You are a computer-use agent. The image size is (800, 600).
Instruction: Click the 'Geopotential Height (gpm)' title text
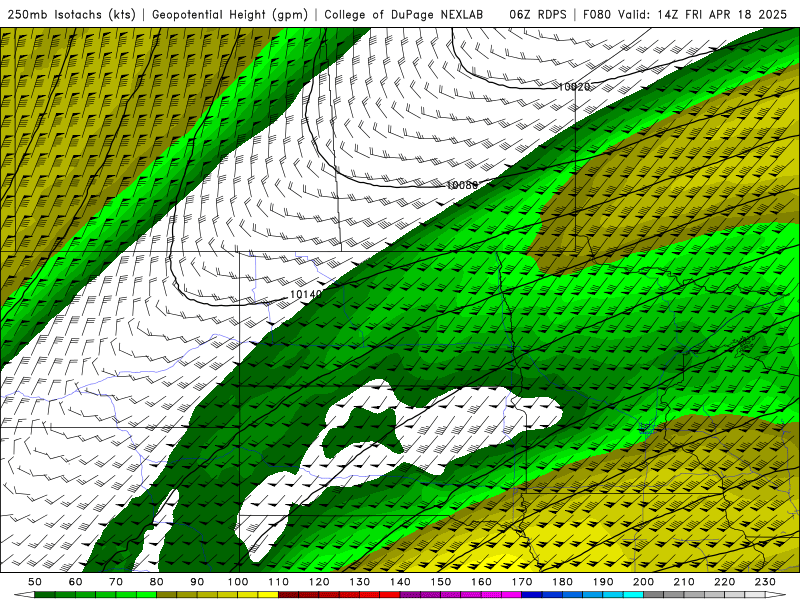point(230,15)
